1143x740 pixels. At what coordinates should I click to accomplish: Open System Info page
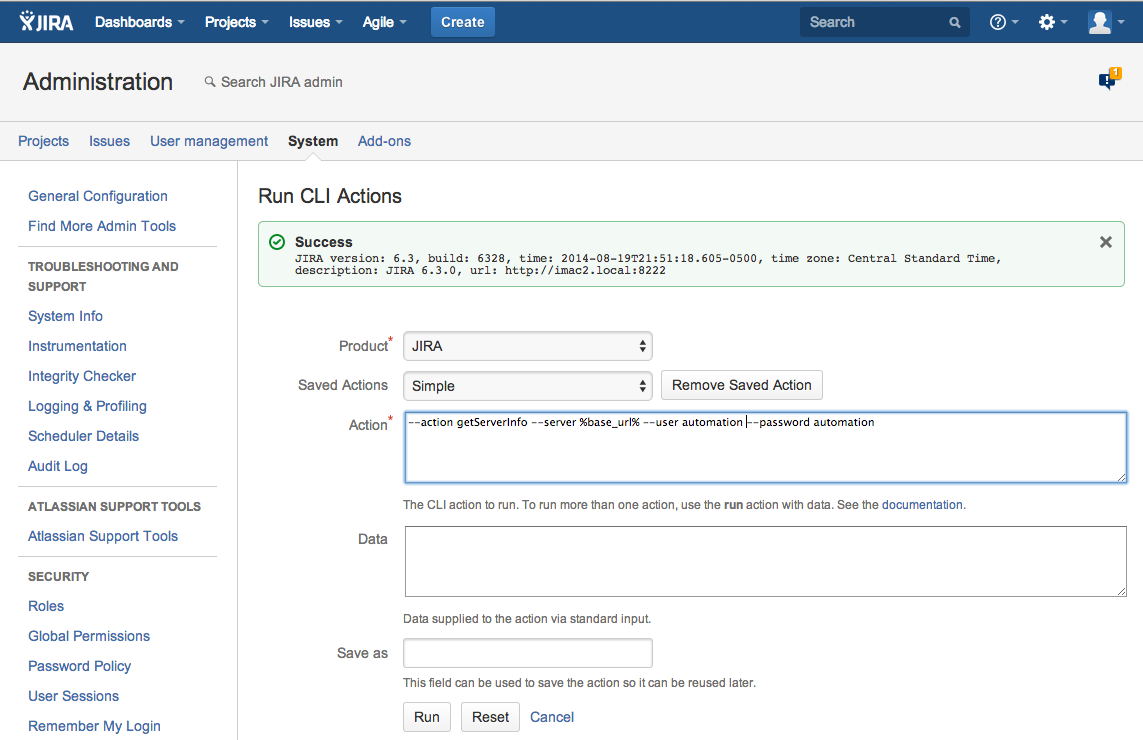click(66, 316)
